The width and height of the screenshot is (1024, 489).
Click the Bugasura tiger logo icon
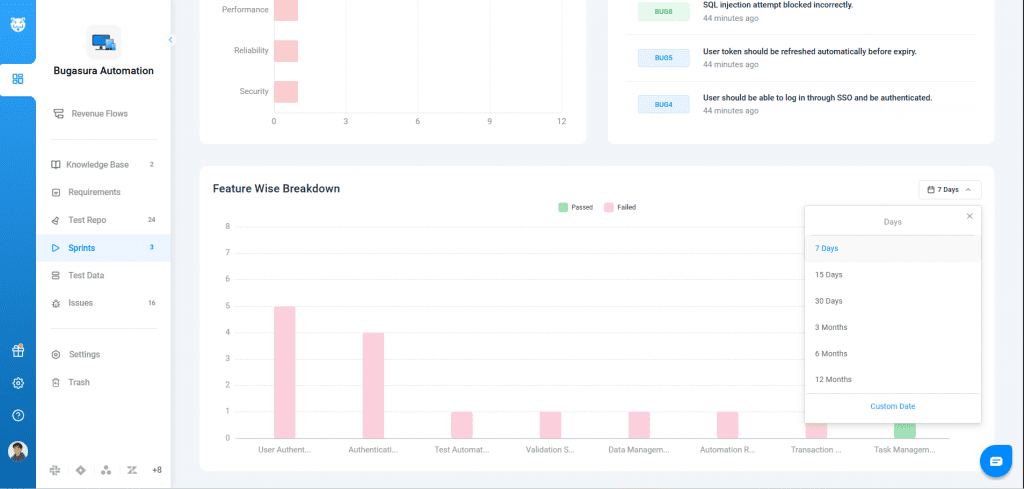(18, 24)
